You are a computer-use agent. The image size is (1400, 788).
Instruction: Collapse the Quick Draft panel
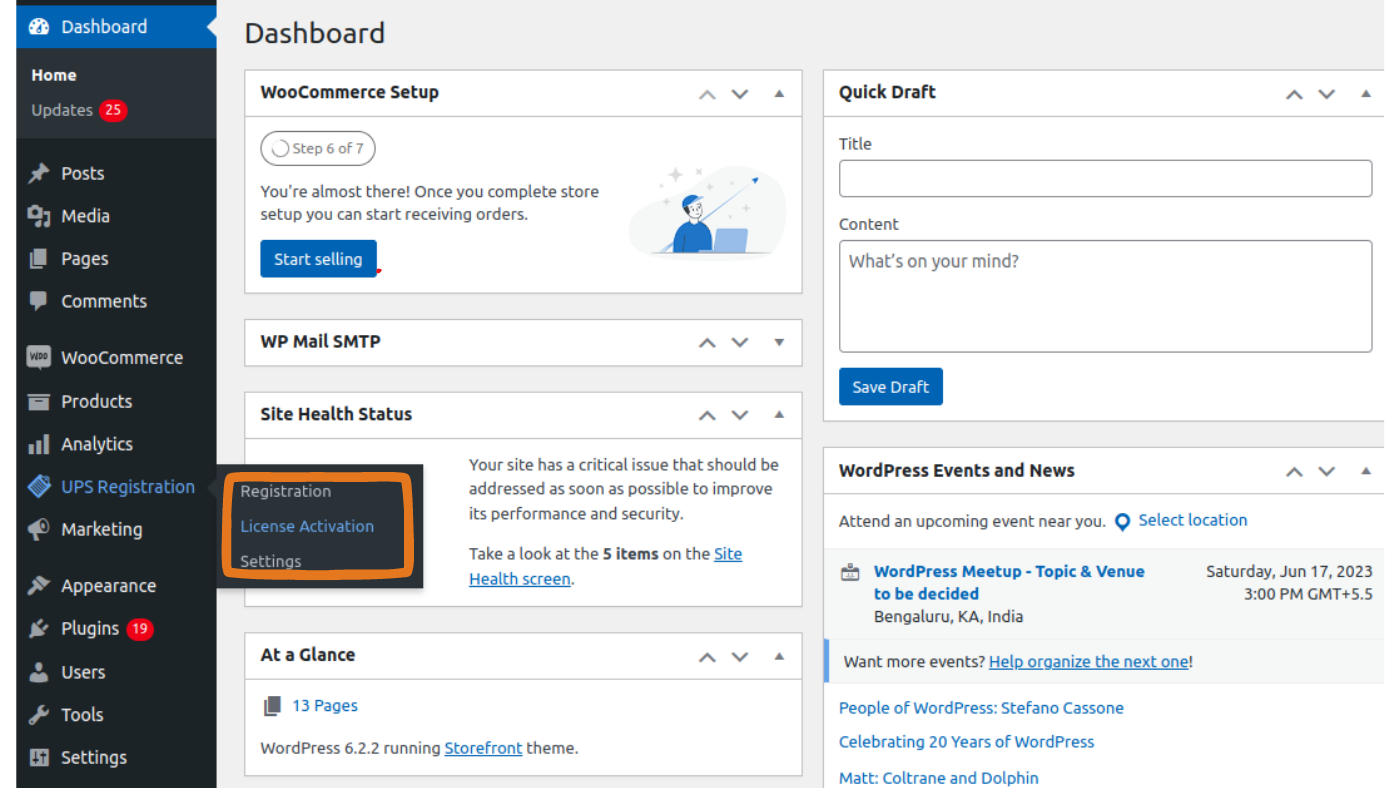pyautogui.click(x=1366, y=93)
